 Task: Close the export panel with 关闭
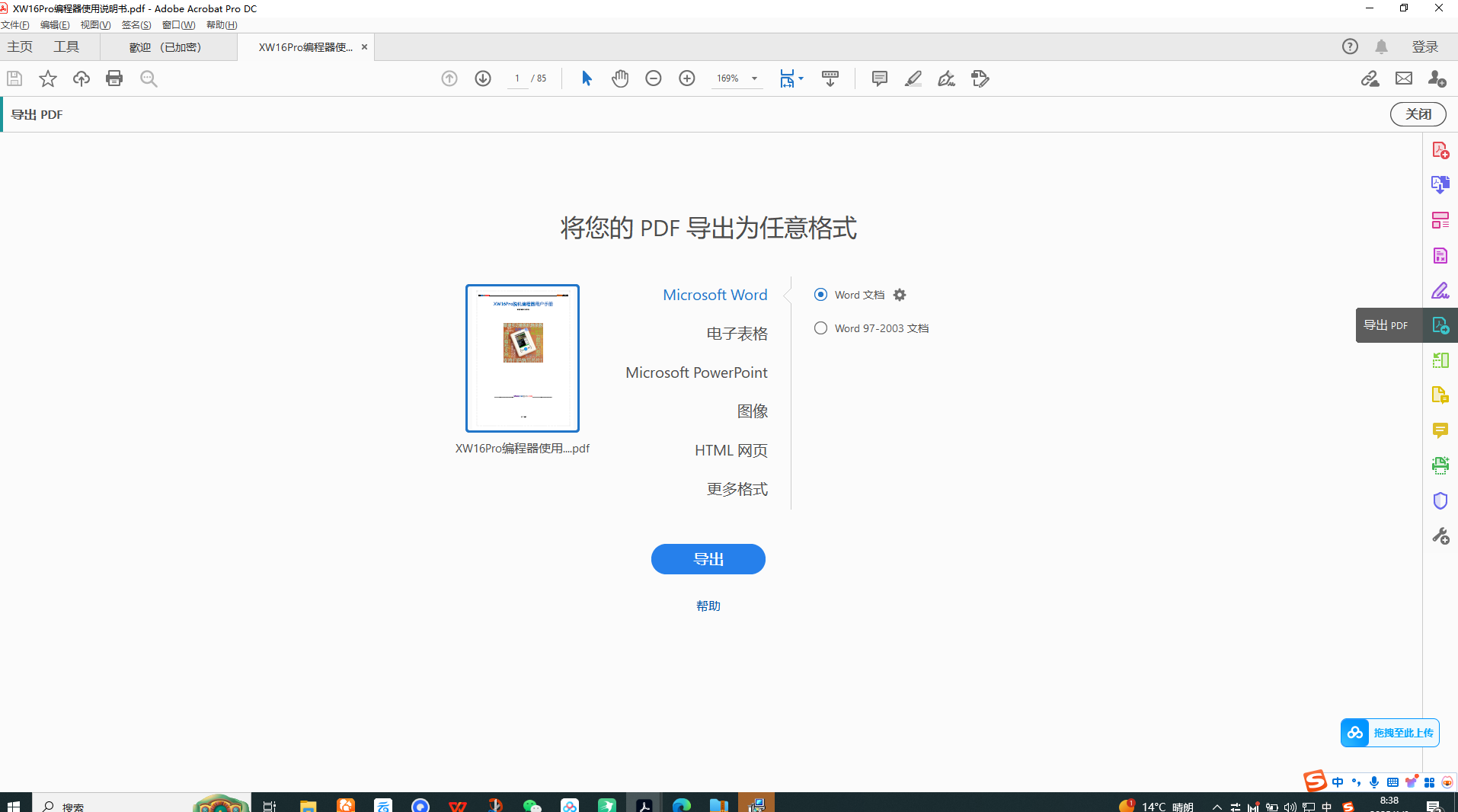1418,114
